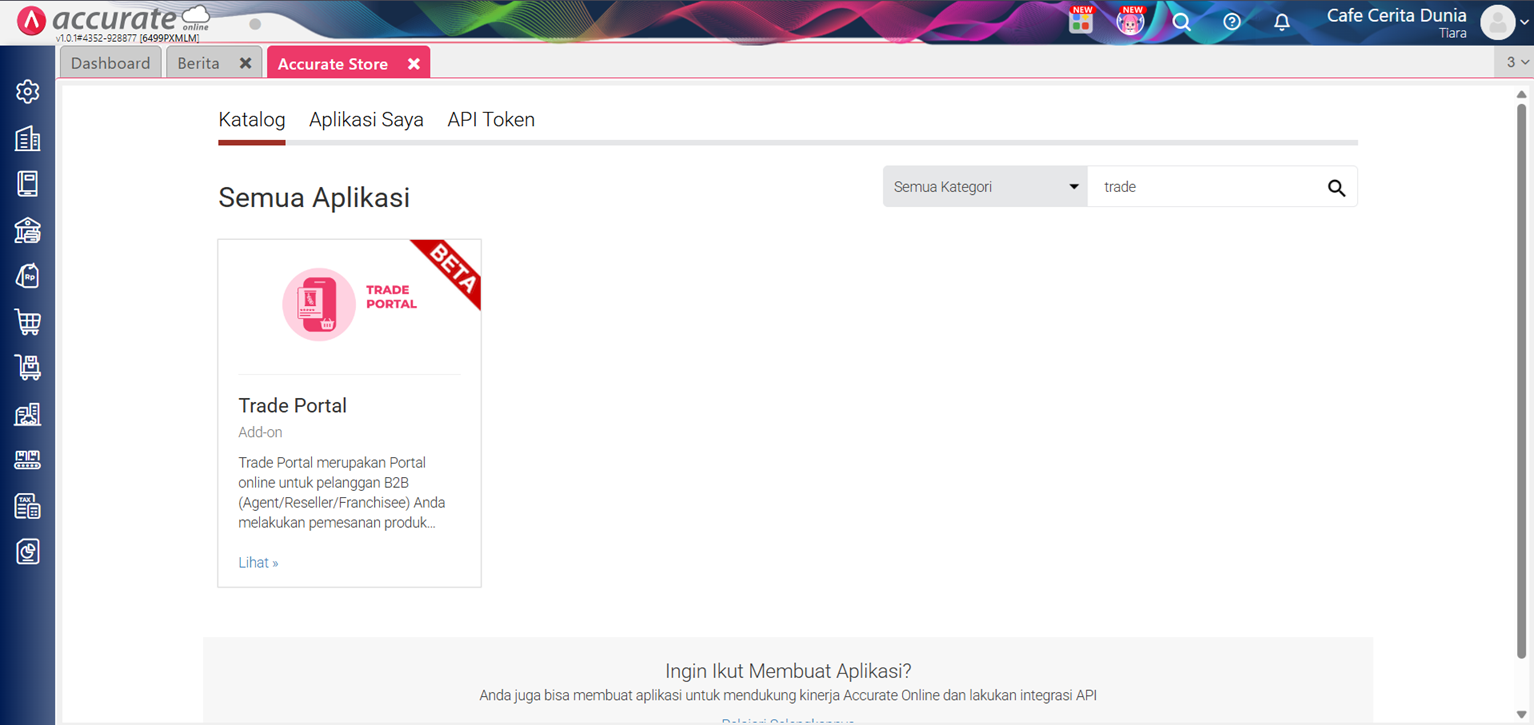The width and height of the screenshot is (1534, 725).
Task: Open the Tax calculator icon
Action: coord(28,506)
